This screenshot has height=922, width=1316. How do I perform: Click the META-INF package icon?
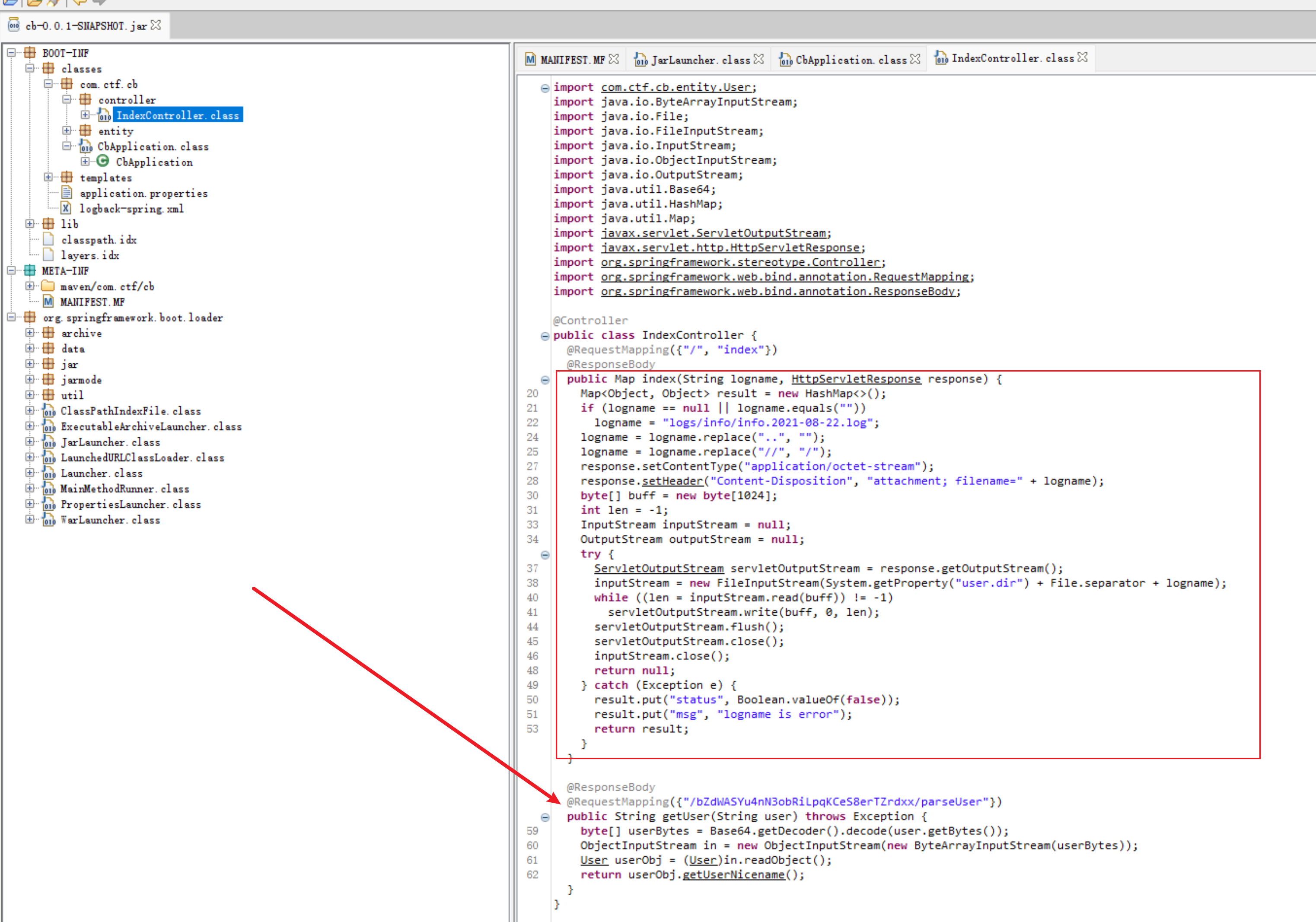pos(30,270)
